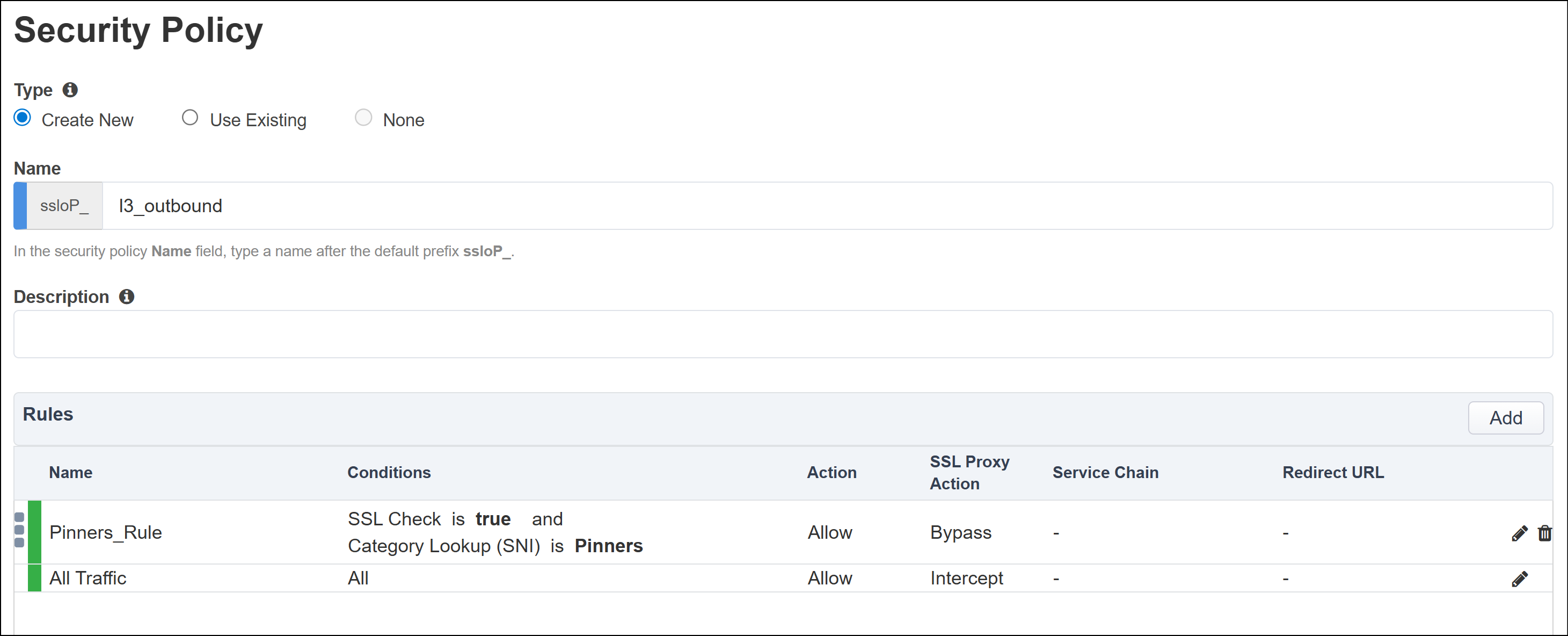Click the All condition in All Traffic row
Viewport: 1568px width, 636px height.
(358, 578)
